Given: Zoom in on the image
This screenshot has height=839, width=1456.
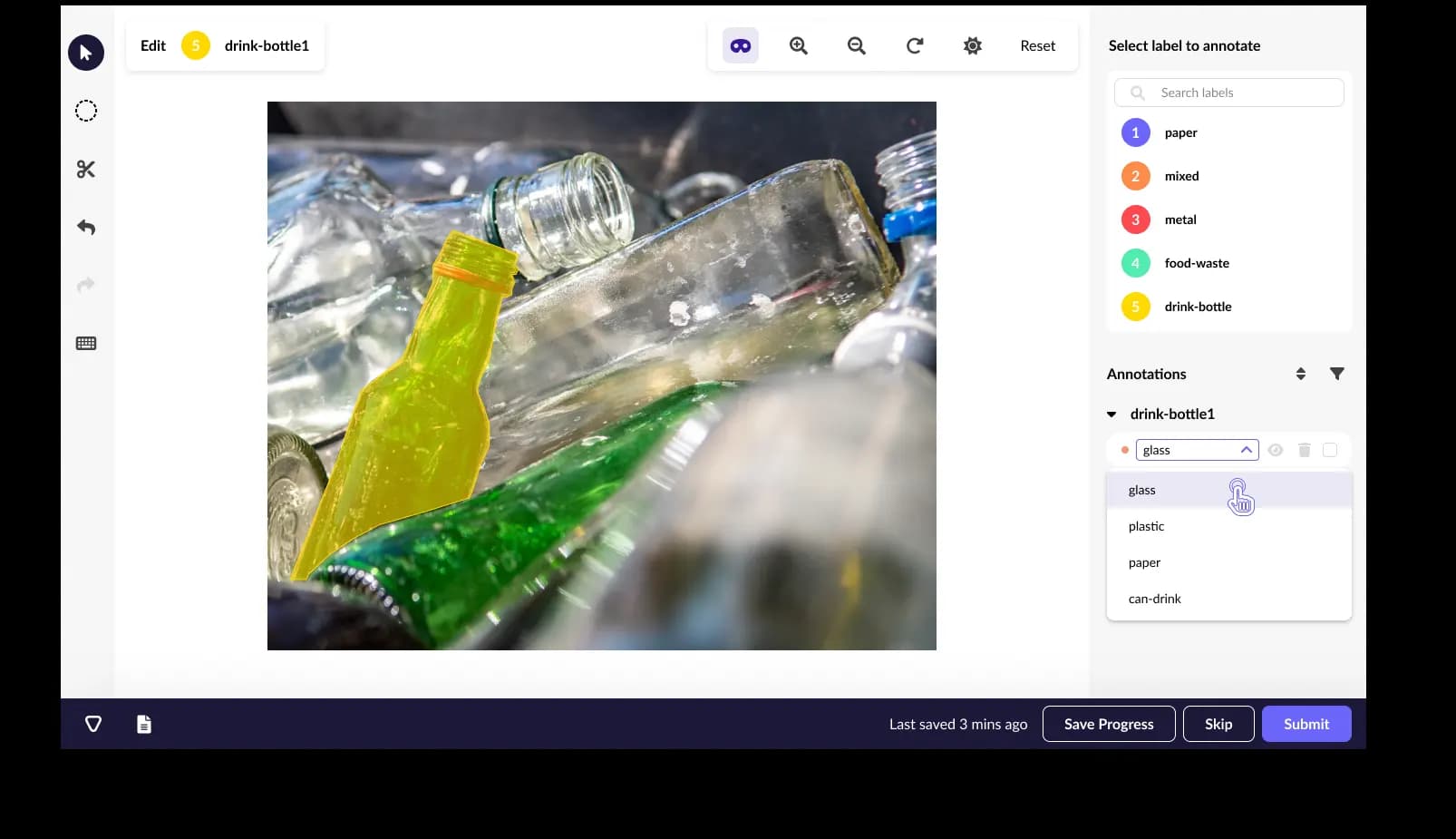Looking at the screenshot, I should click(x=797, y=45).
